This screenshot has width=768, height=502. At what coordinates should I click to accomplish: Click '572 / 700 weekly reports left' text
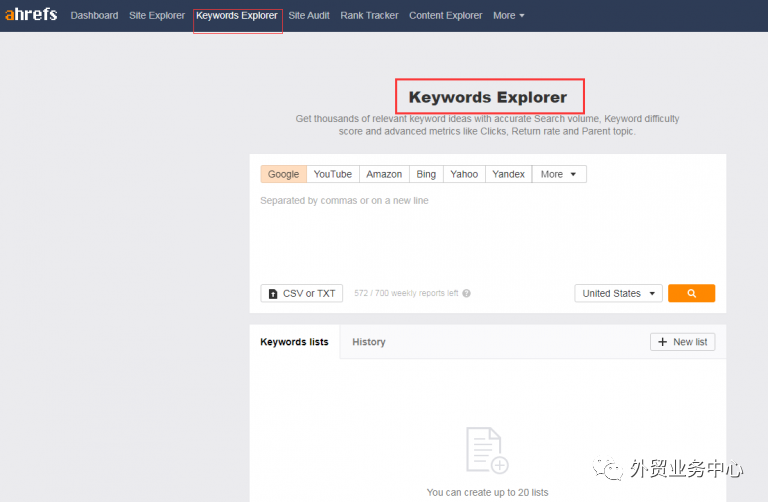pos(406,293)
